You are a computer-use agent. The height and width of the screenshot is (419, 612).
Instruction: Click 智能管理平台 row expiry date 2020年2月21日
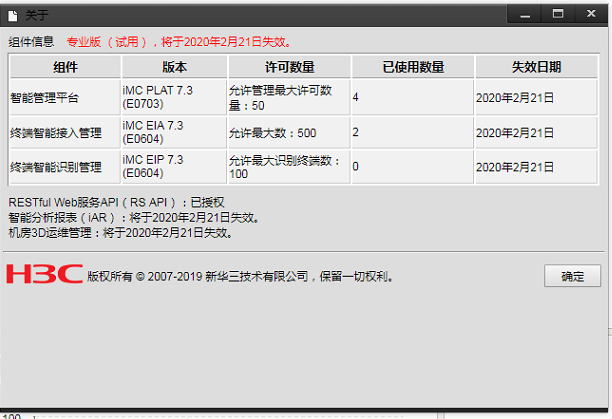[x=536, y=97]
